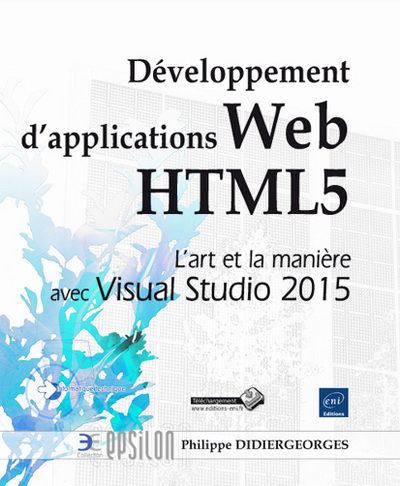Image resolution: width=400 pixels, height=486 pixels.
Task: Click the white arrow badge icon
Action: [x=47, y=389]
